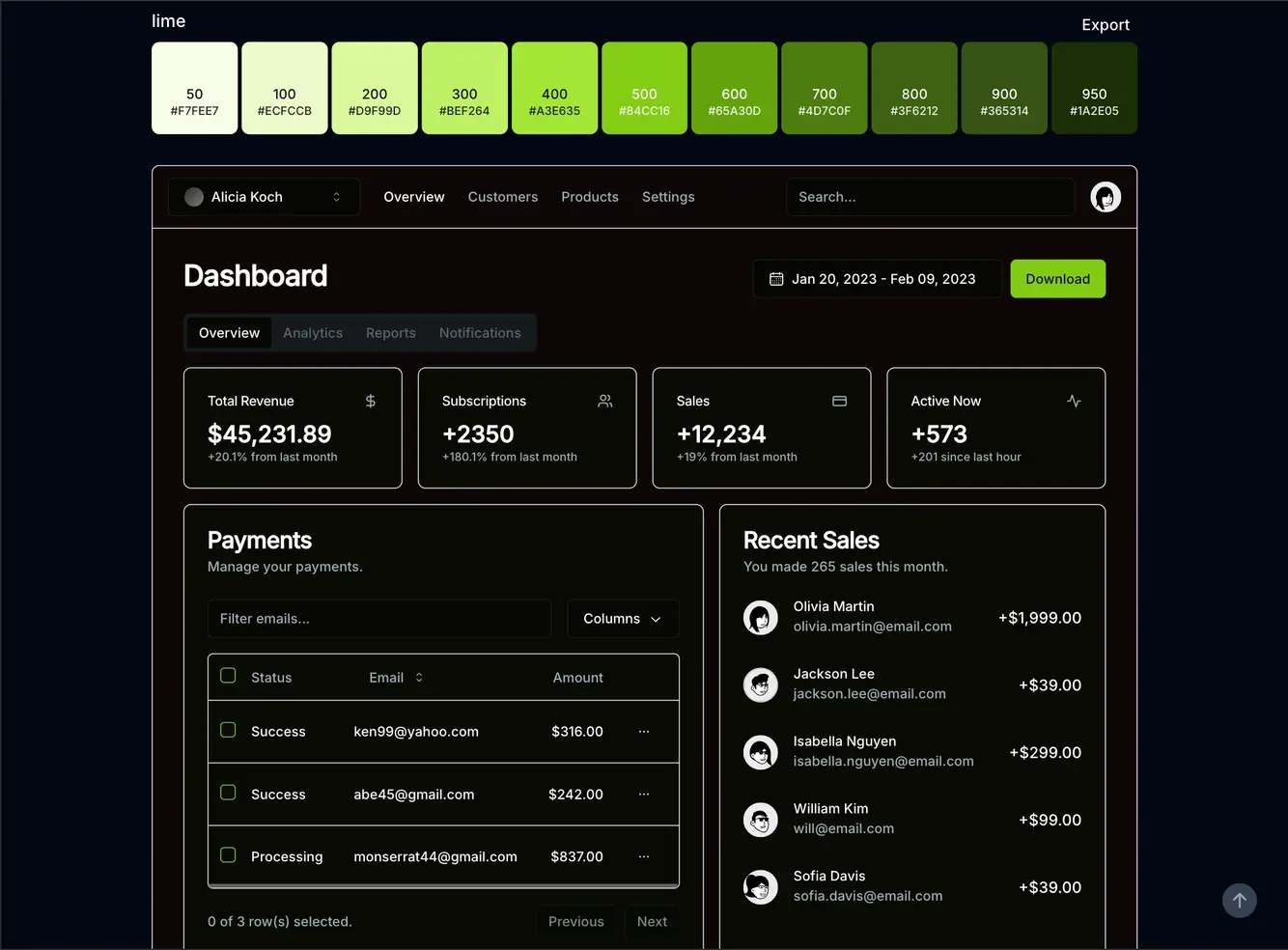
Task: Pick the lime 900 swatch #365314
Action: click(1004, 88)
